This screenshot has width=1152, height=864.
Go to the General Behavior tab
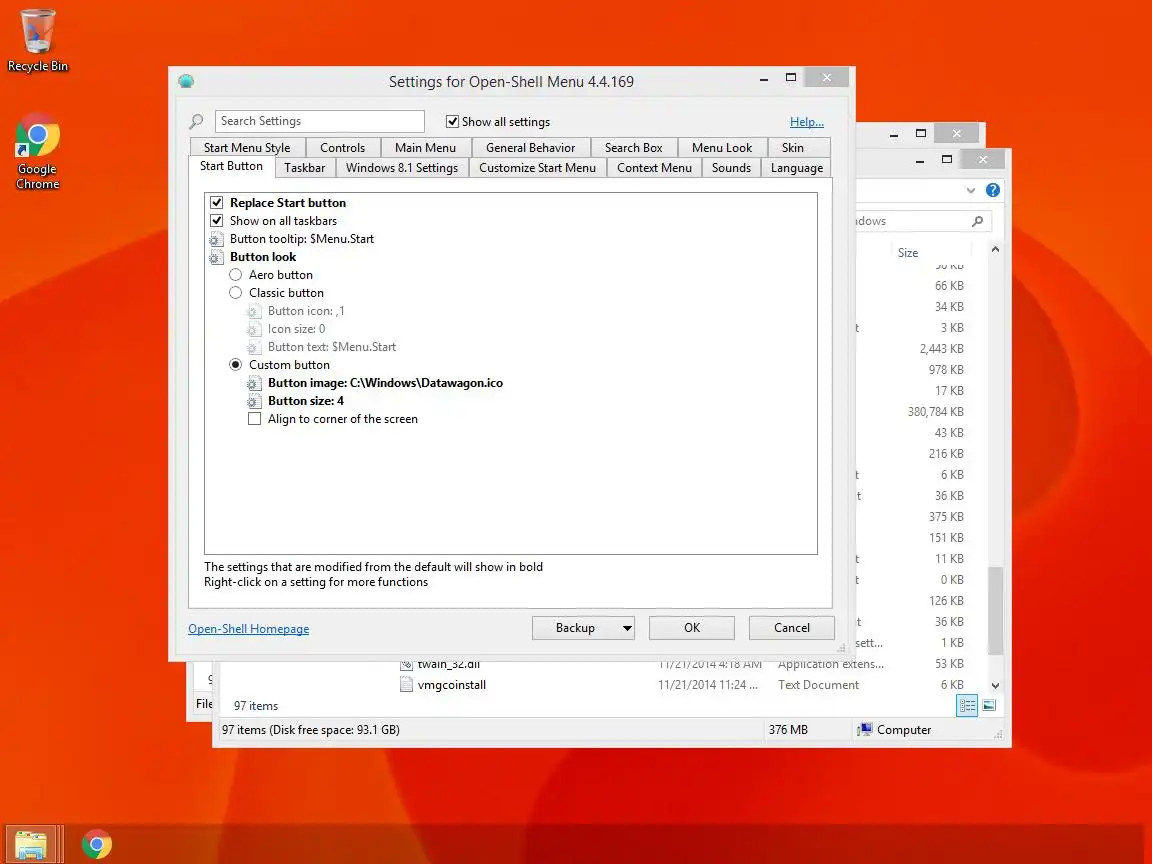(530, 148)
